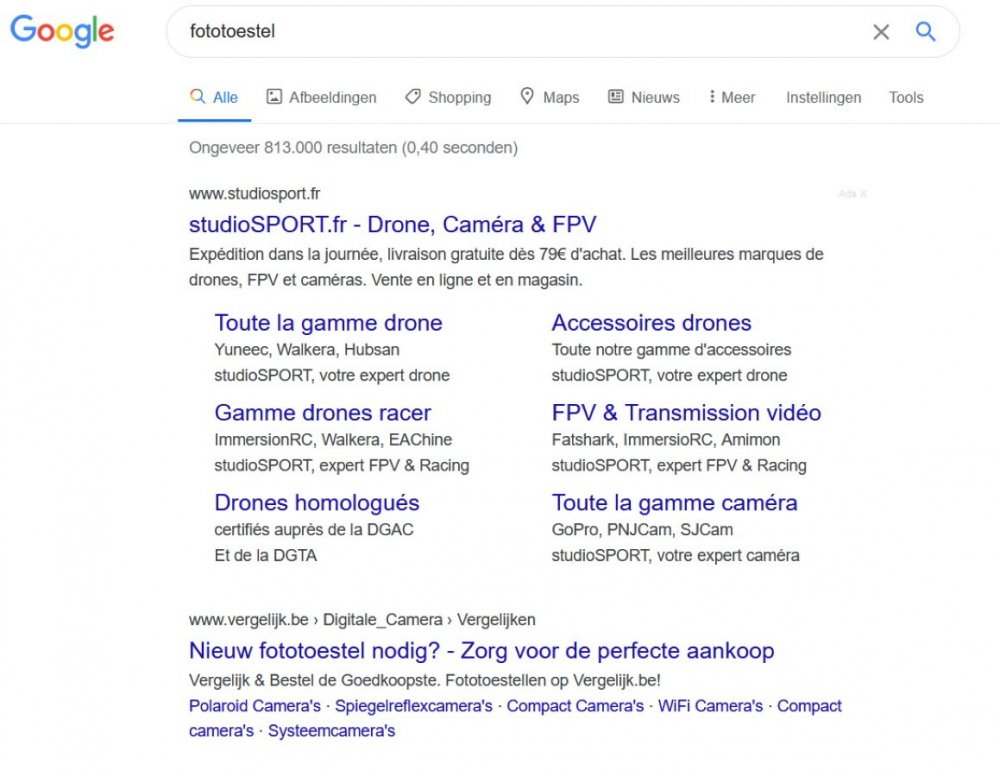
Task: Open the Drones homologués sitelink
Action: coord(316,502)
